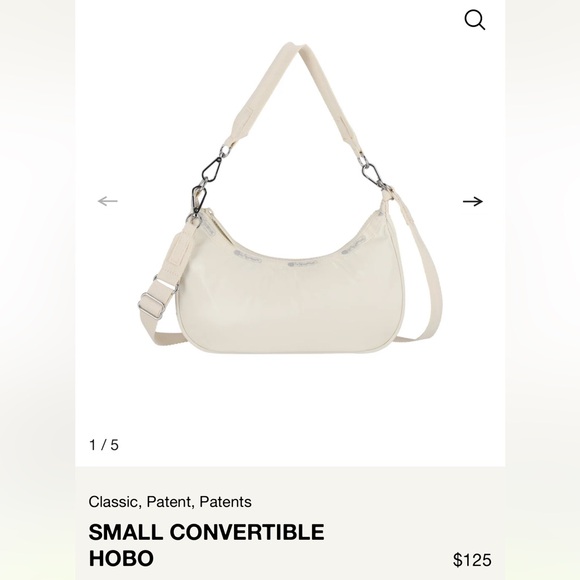Click the magnifying glass zoom icon
580x580 pixels.
475,19
